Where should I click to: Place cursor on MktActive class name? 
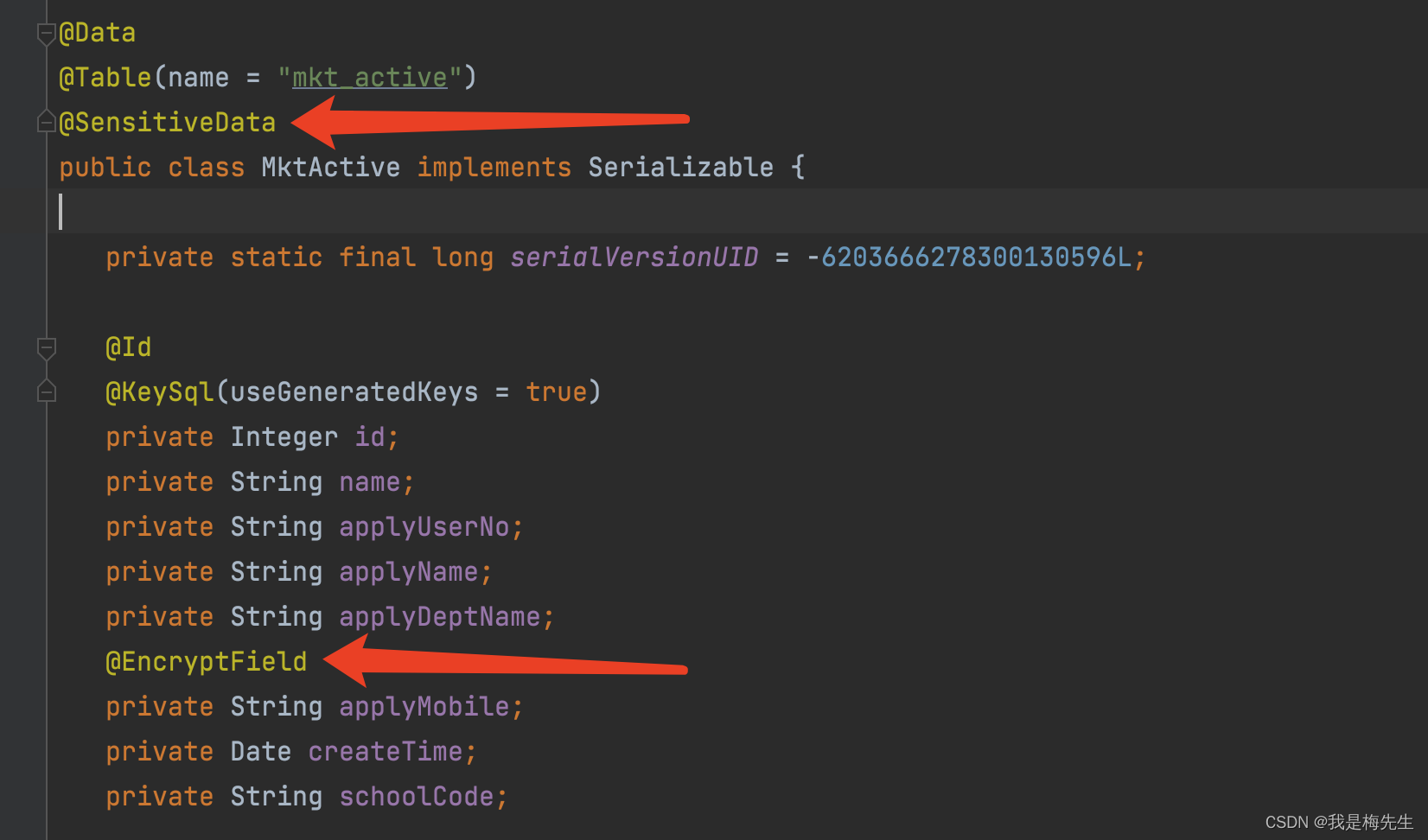[331, 168]
